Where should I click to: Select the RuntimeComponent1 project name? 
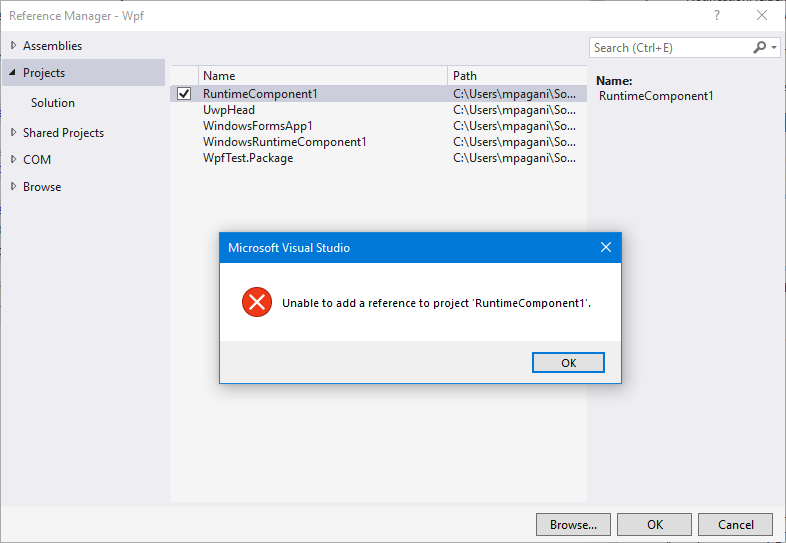[x=260, y=94]
